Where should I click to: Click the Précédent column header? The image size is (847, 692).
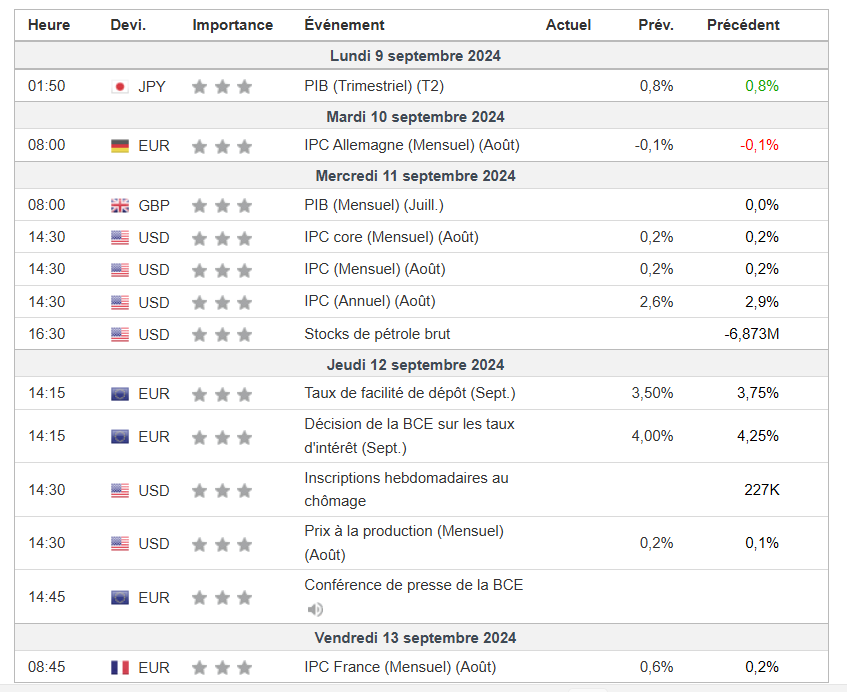pos(743,25)
